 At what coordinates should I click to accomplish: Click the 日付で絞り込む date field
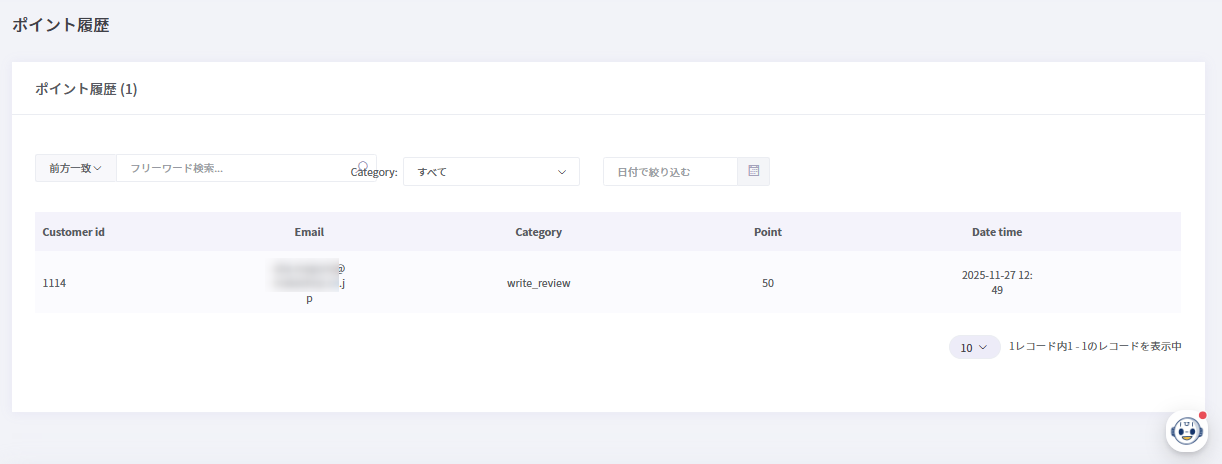[670, 172]
